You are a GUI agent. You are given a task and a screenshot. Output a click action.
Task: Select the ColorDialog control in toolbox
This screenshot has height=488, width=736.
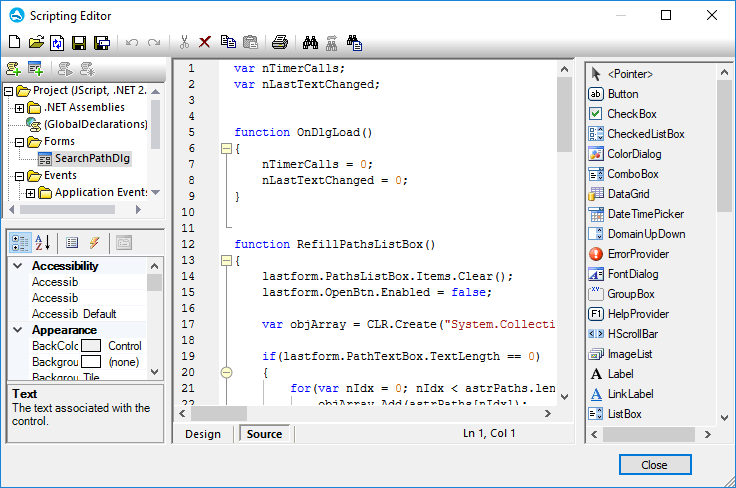633,154
